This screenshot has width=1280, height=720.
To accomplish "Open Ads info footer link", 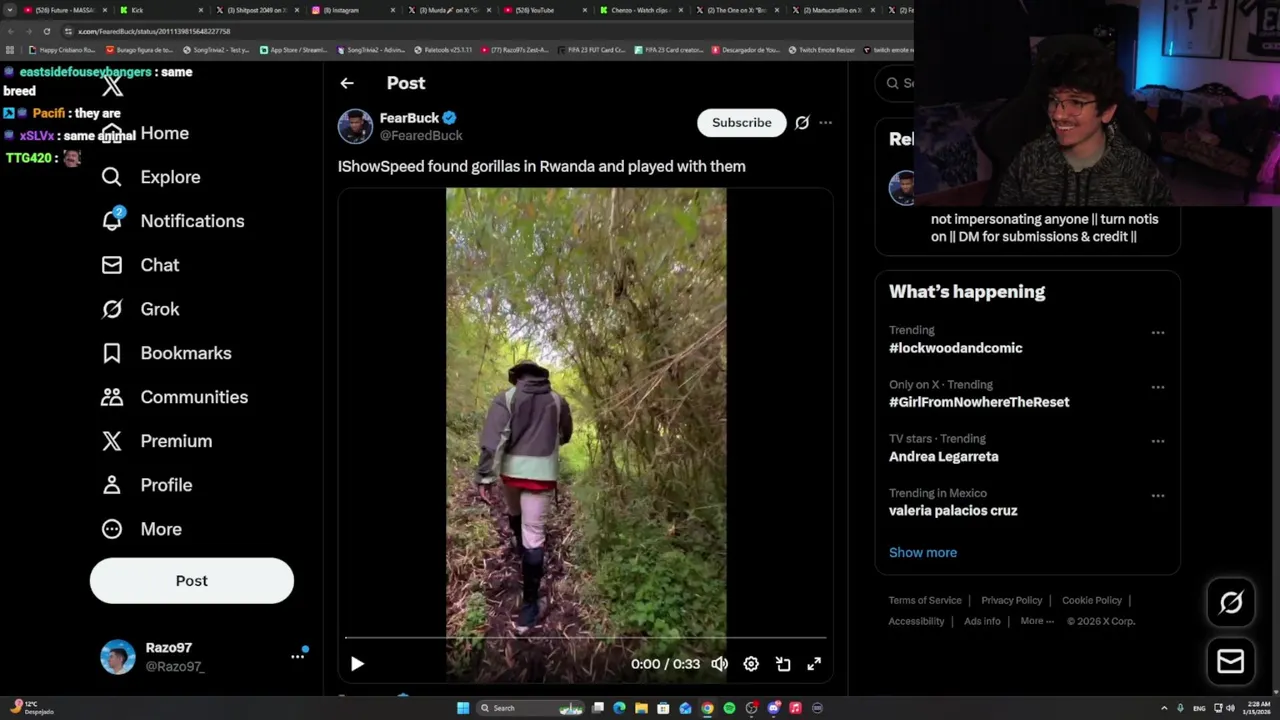I will pyautogui.click(x=982, y=621).
